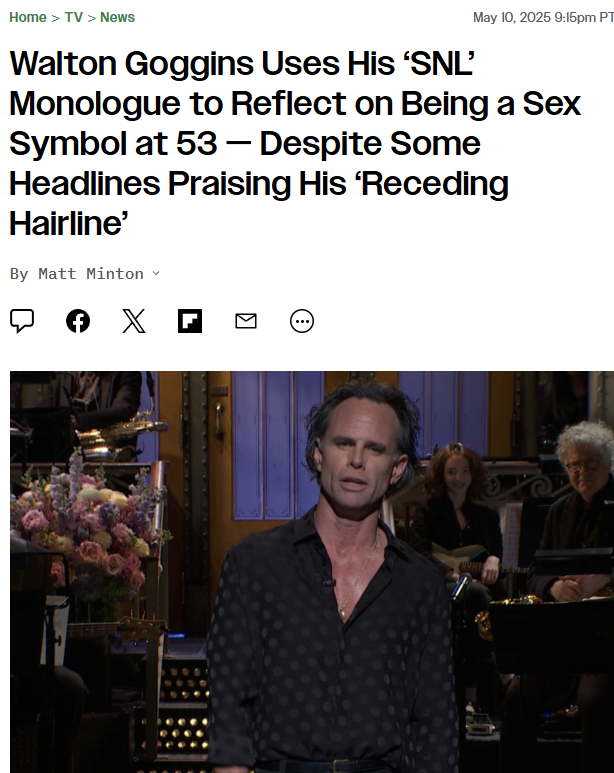Click the breadcrumb arrow after TV
The width and height of the screenshot is (614, 773).
click(x=92, y=18)
